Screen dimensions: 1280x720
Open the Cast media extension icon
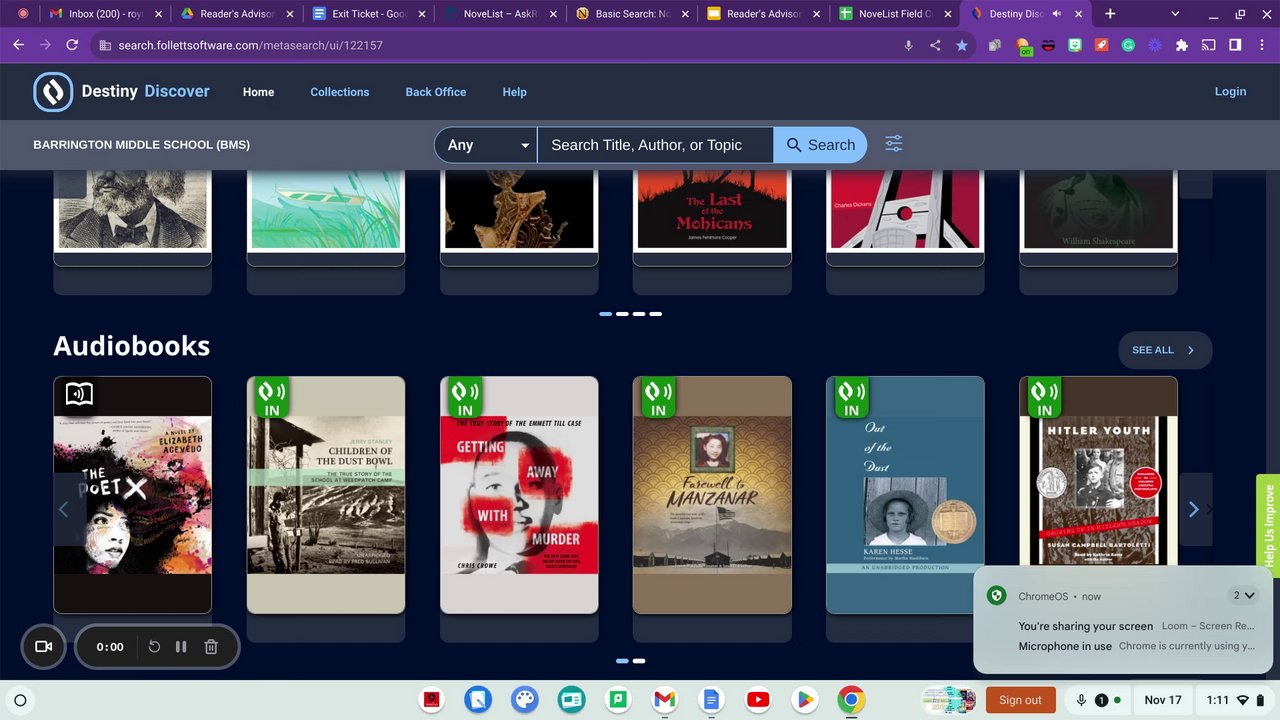tap(1208, 45)
